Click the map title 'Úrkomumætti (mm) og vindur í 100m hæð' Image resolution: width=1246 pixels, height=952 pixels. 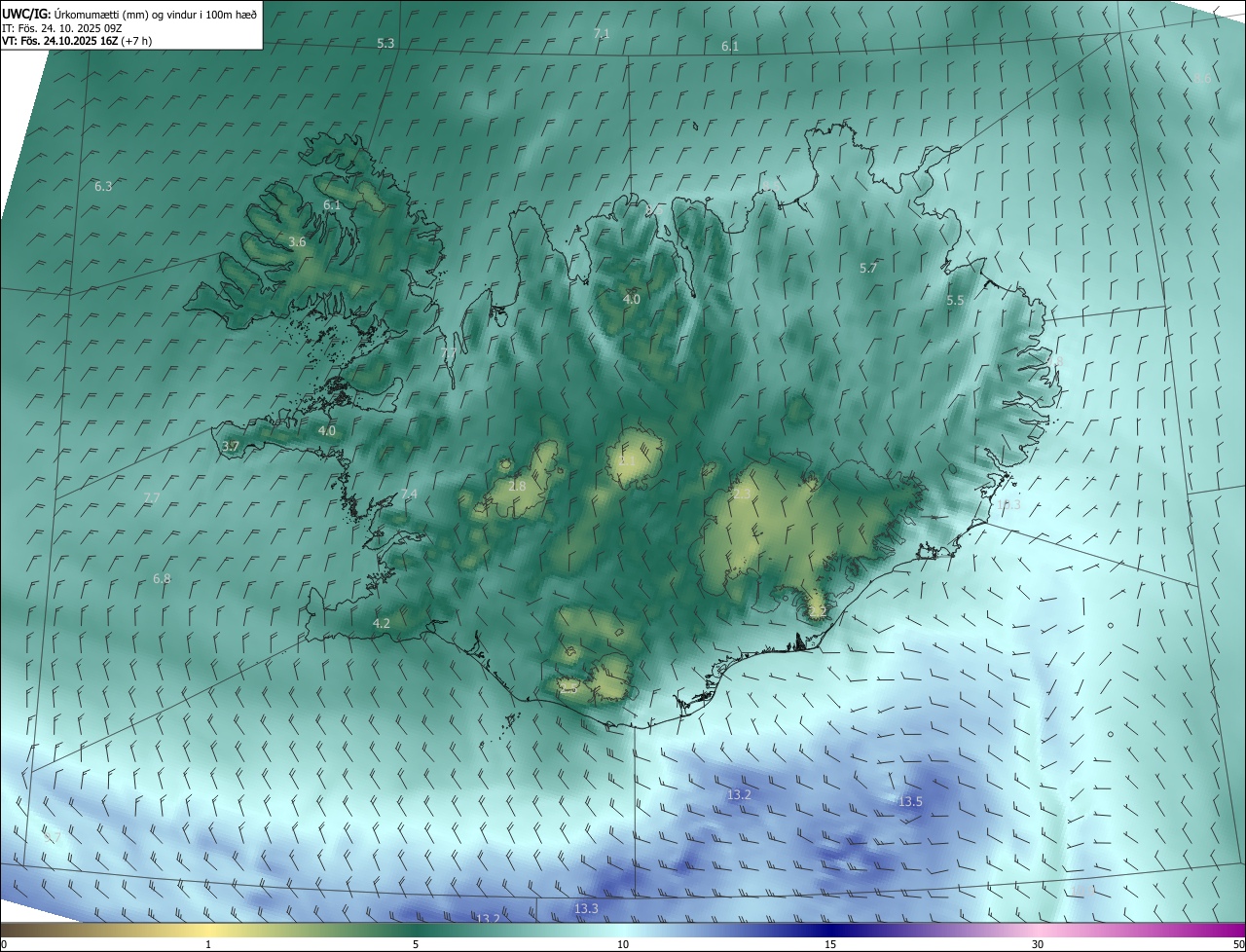pos(155,14)
